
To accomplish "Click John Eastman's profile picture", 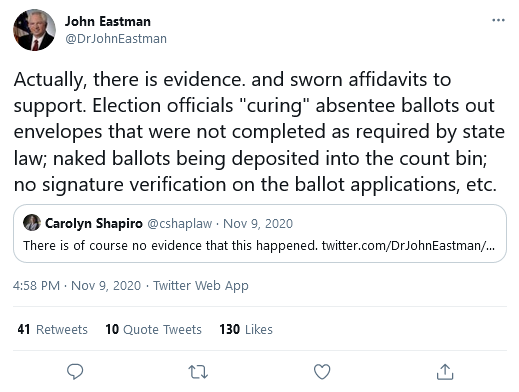I will click(34, 30).
